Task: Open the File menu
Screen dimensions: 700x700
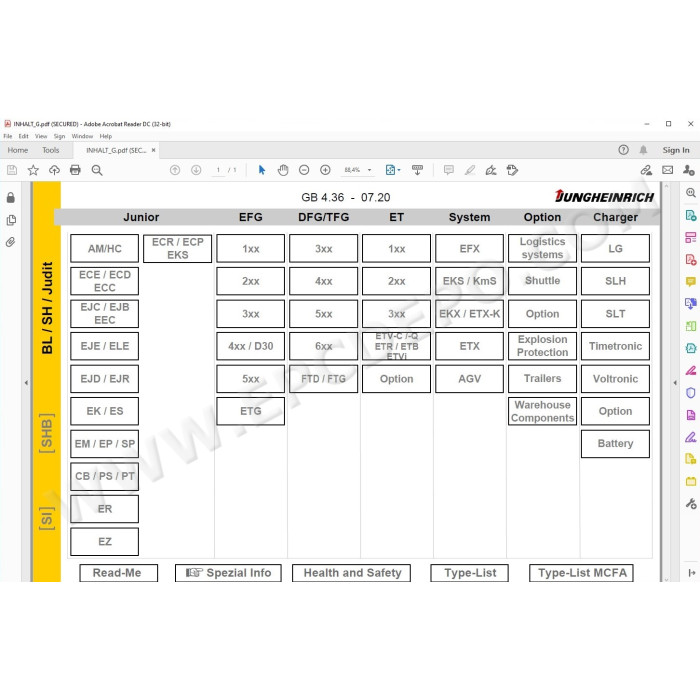Action: (x=8, y=136)
